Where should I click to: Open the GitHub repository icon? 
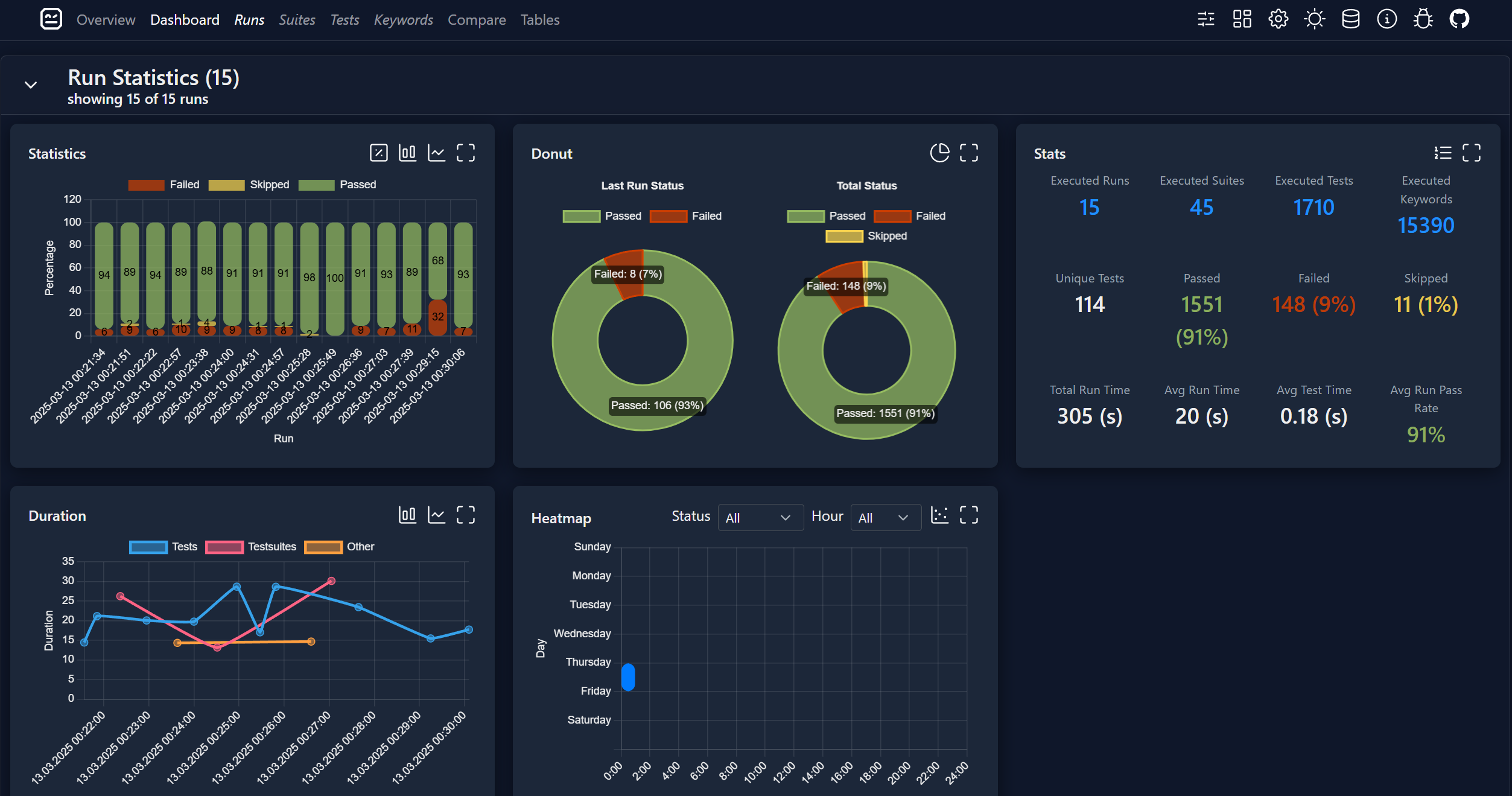click(x=1459, y=19)
